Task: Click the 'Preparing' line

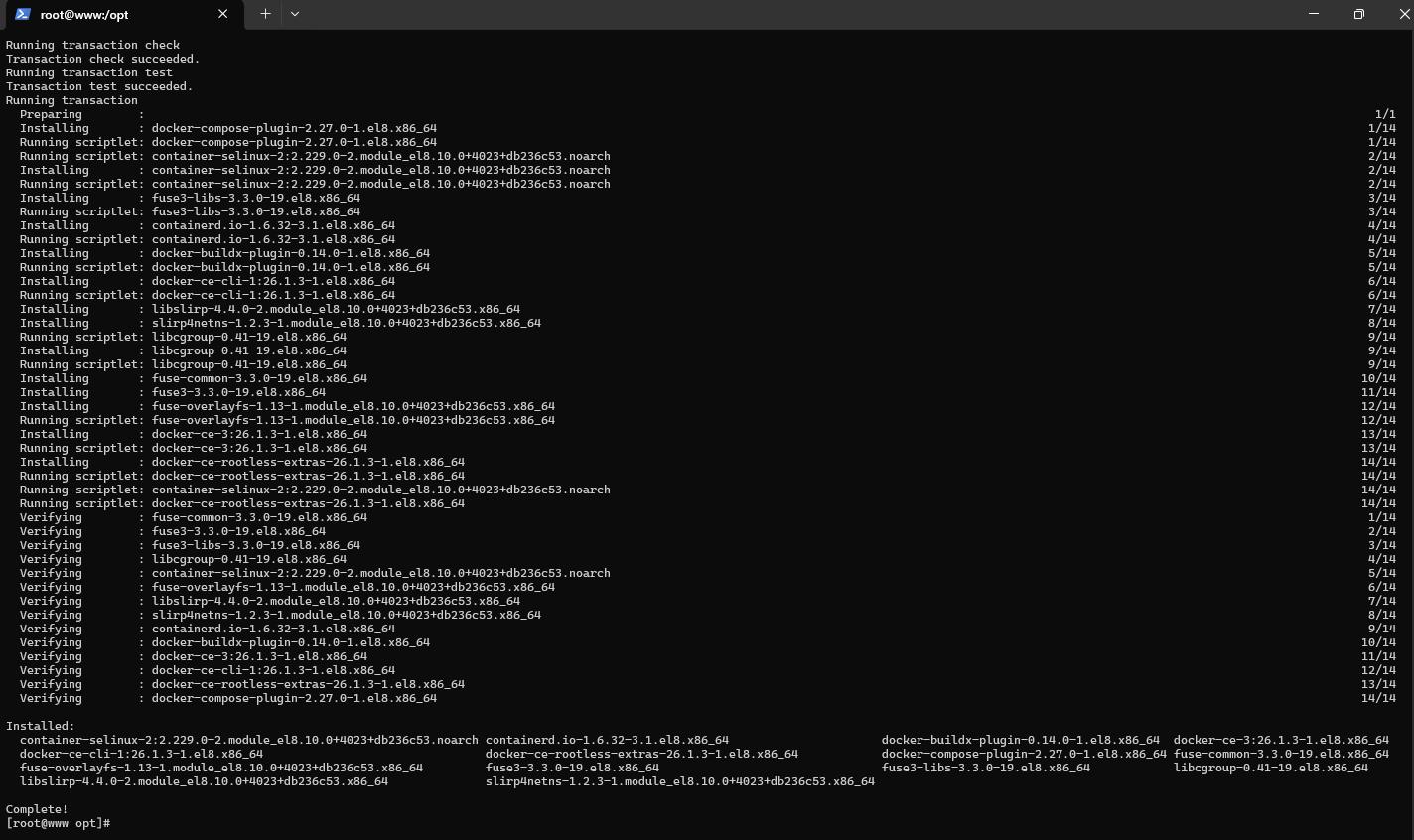Action: coord(707,114)
